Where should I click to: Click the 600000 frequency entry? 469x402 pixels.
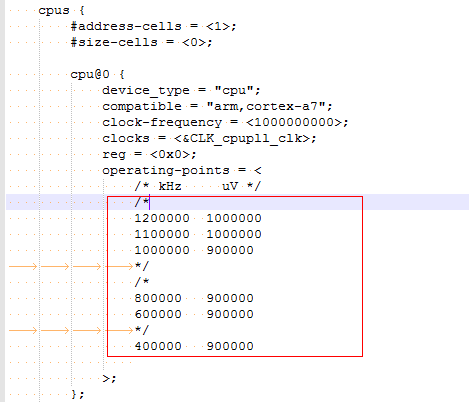[x=158, y=314]
